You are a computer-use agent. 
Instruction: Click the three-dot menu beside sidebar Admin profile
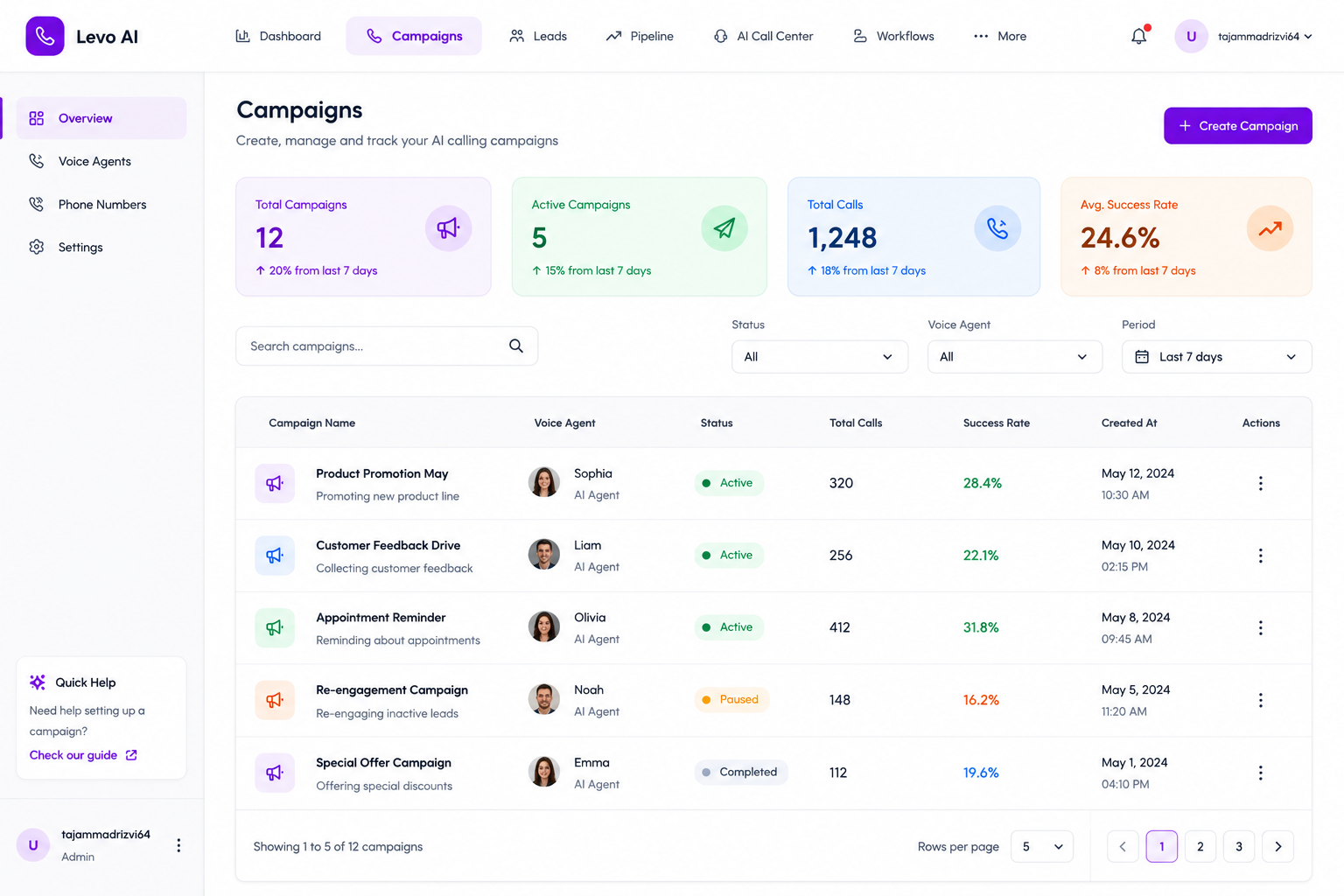[x=178, y=845]
